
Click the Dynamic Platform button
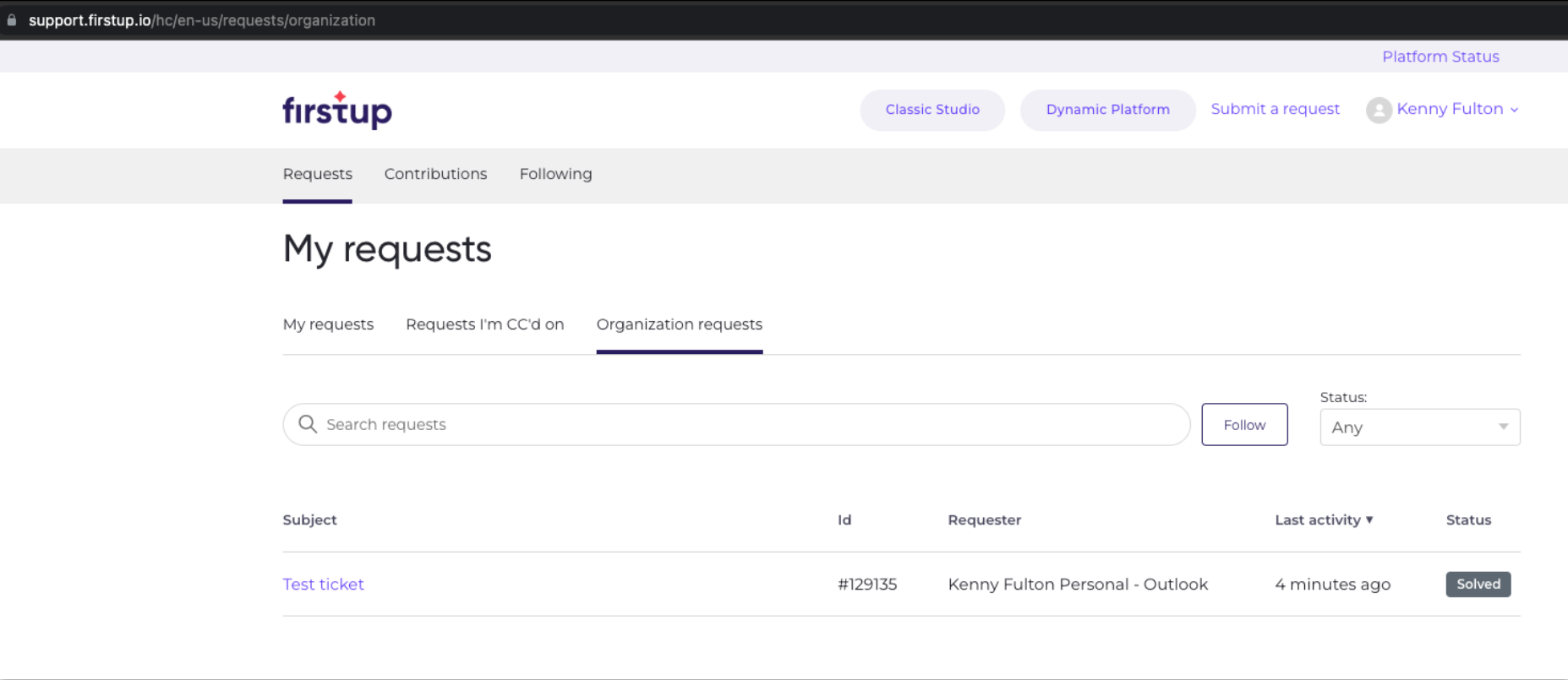pos(1107,110)
